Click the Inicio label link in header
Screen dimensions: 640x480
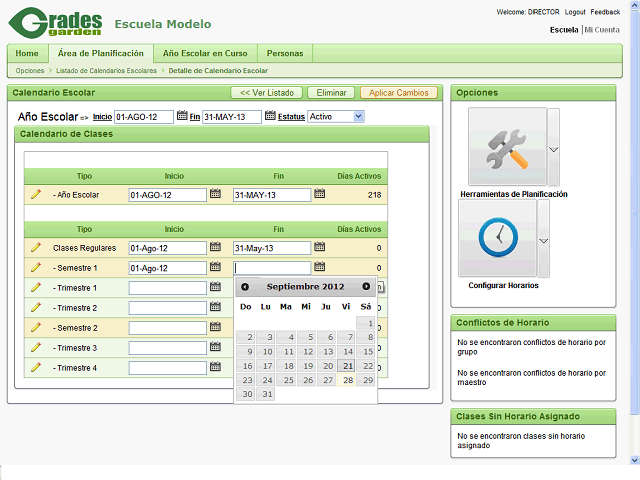[102, 117]
